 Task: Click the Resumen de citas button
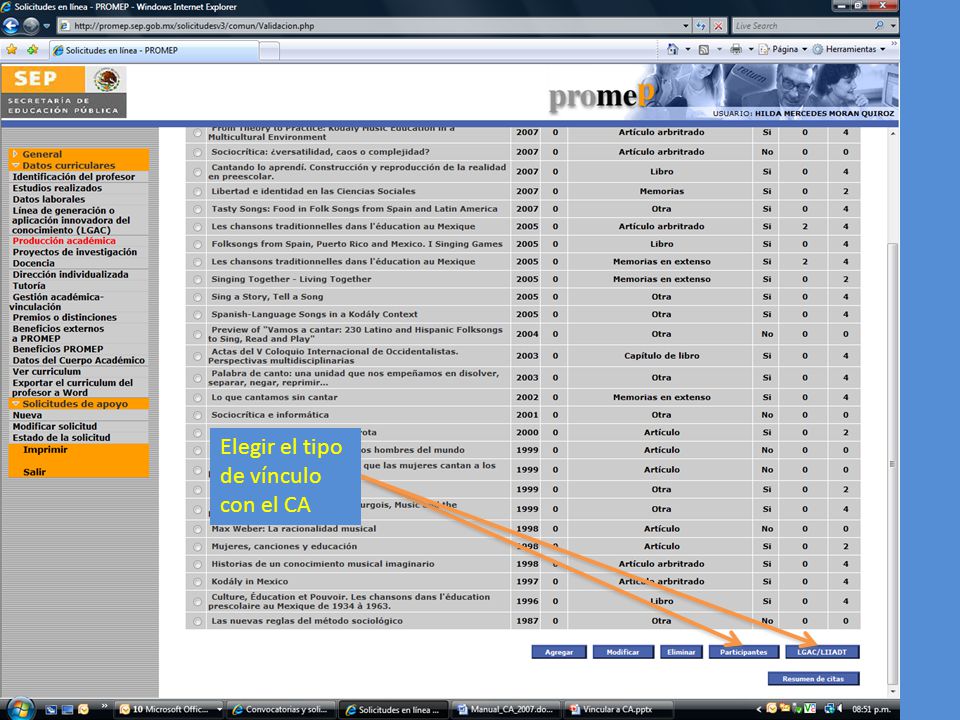[x=813, y=678]
